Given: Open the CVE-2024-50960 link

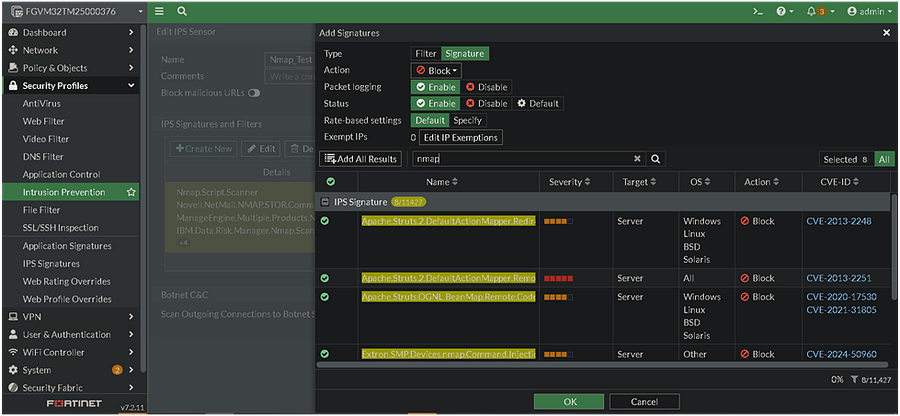Looking at the screenshot, I should point(841,354).
